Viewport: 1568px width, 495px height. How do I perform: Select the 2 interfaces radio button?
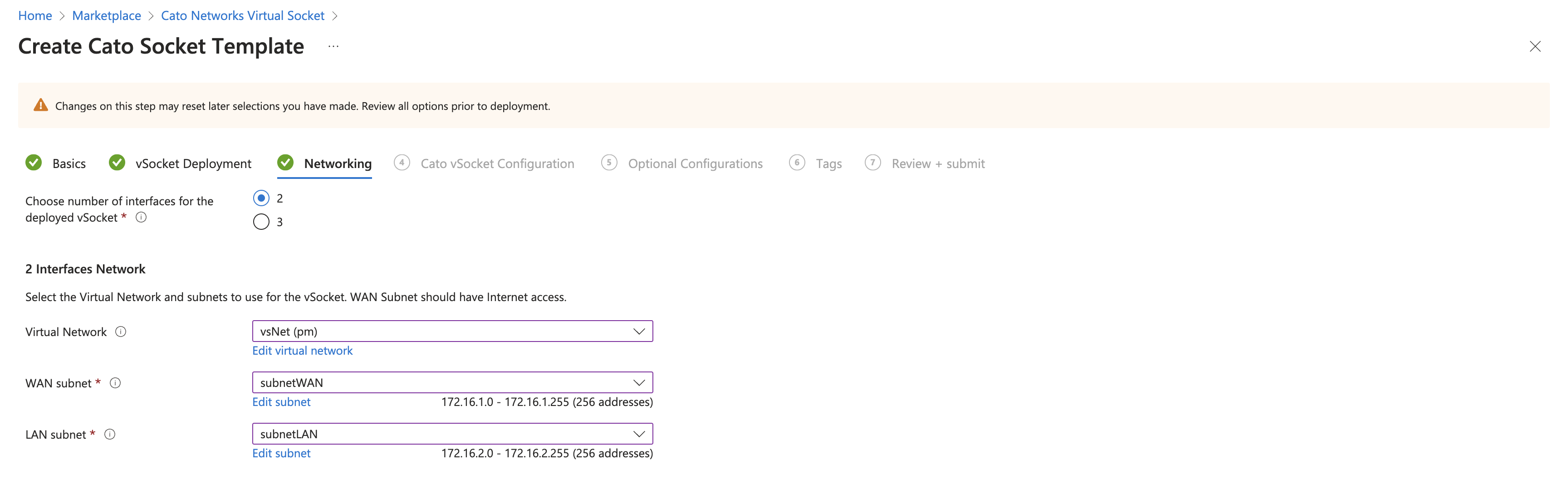click(261, 198)
